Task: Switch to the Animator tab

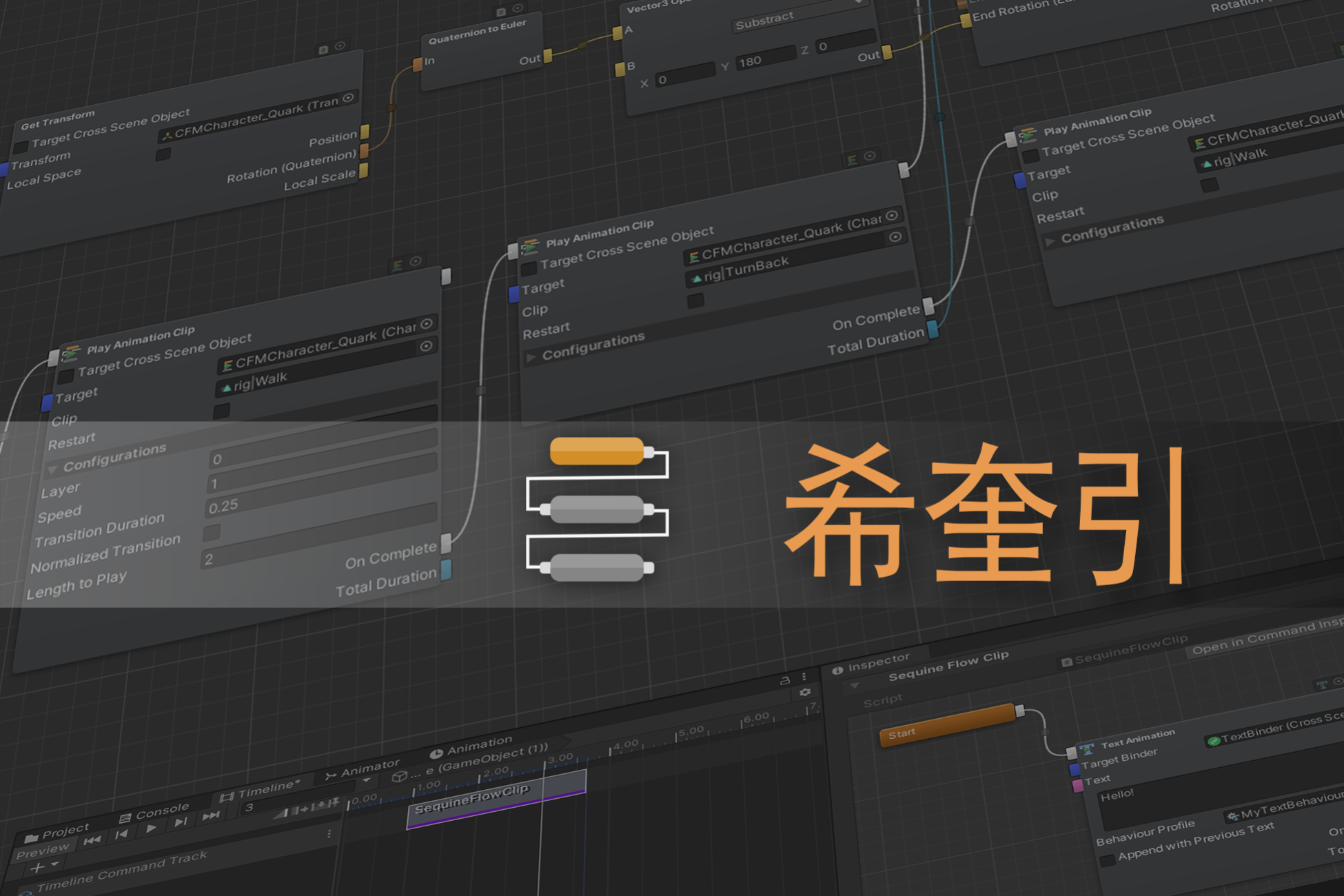Action: coord(362,770)
